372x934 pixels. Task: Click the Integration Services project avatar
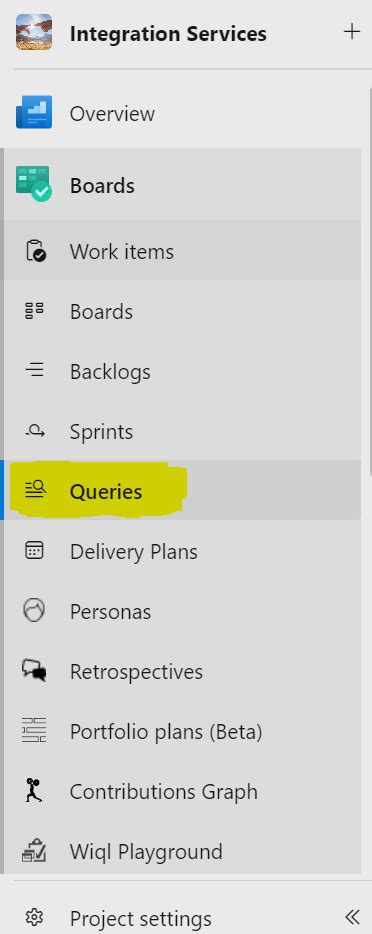click(x=33, y=32)
